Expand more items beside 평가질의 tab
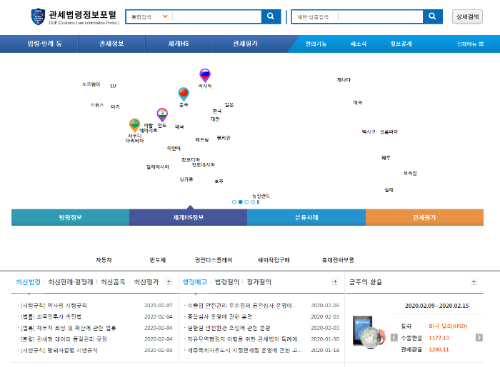This screenshot has height=367, width=500. coord(335,282)
